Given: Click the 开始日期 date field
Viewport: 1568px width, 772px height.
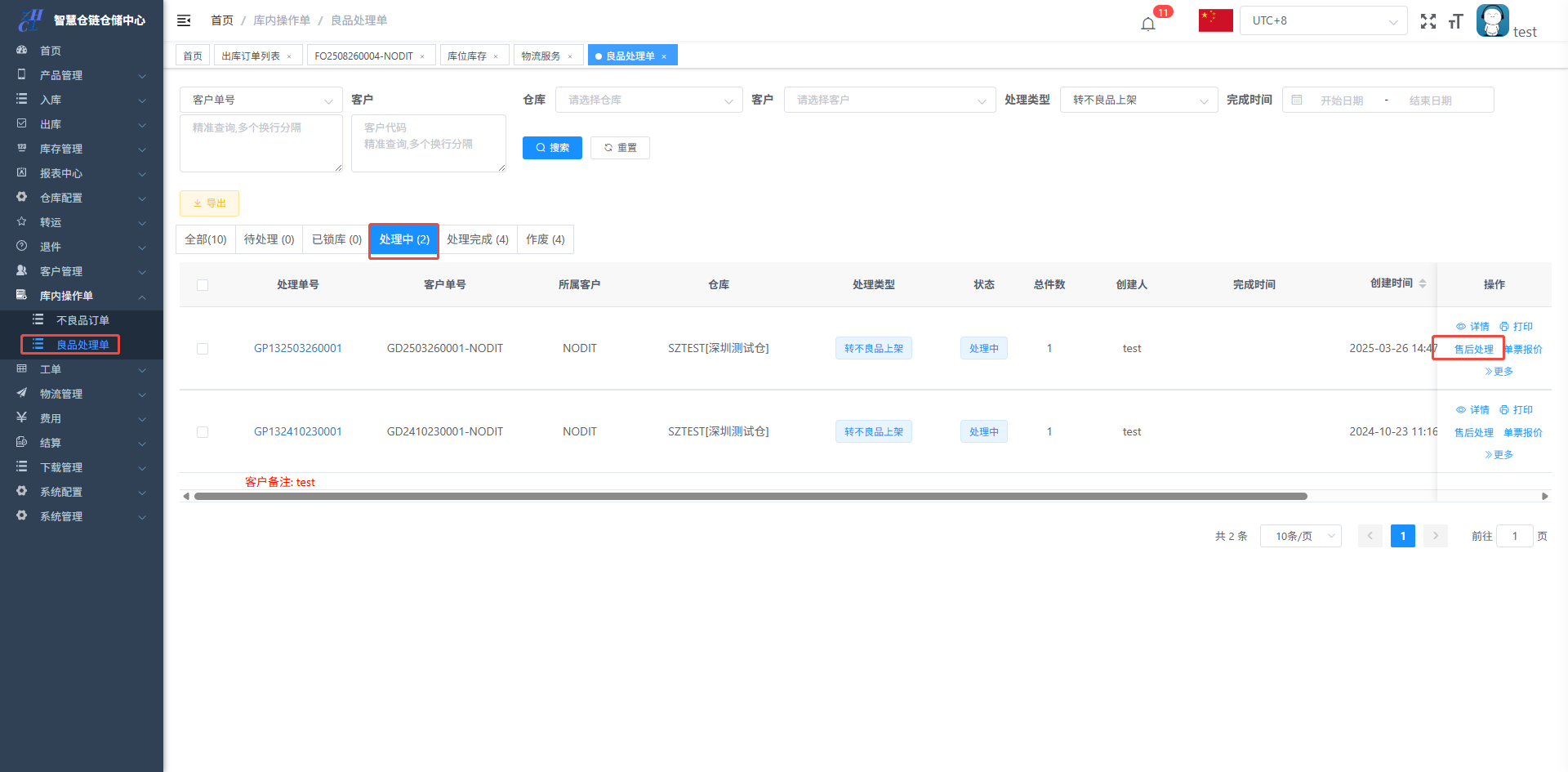Looking at the screenshot, I should coord(1342,100).
